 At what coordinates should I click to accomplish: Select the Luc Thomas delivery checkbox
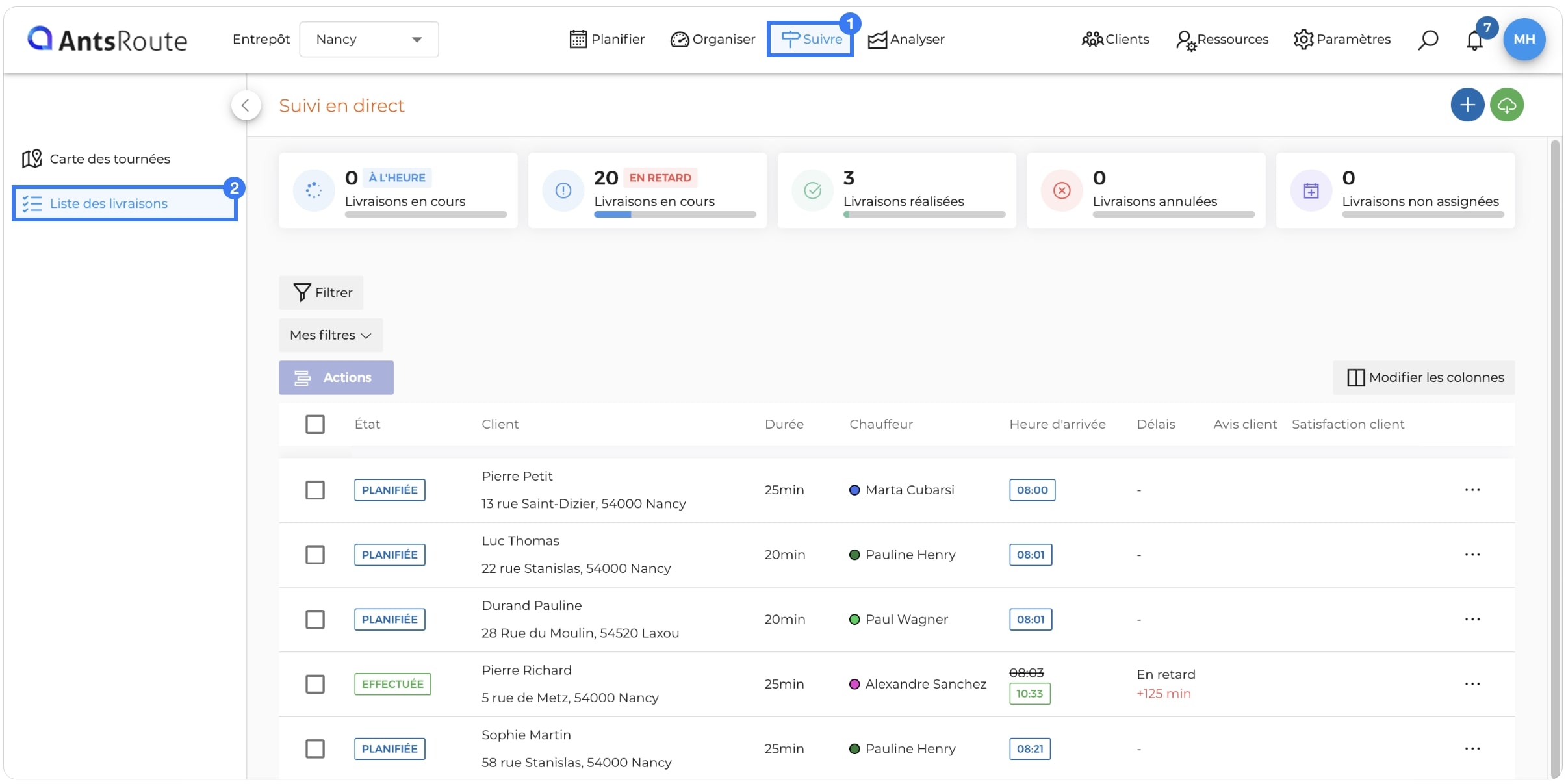315,555
